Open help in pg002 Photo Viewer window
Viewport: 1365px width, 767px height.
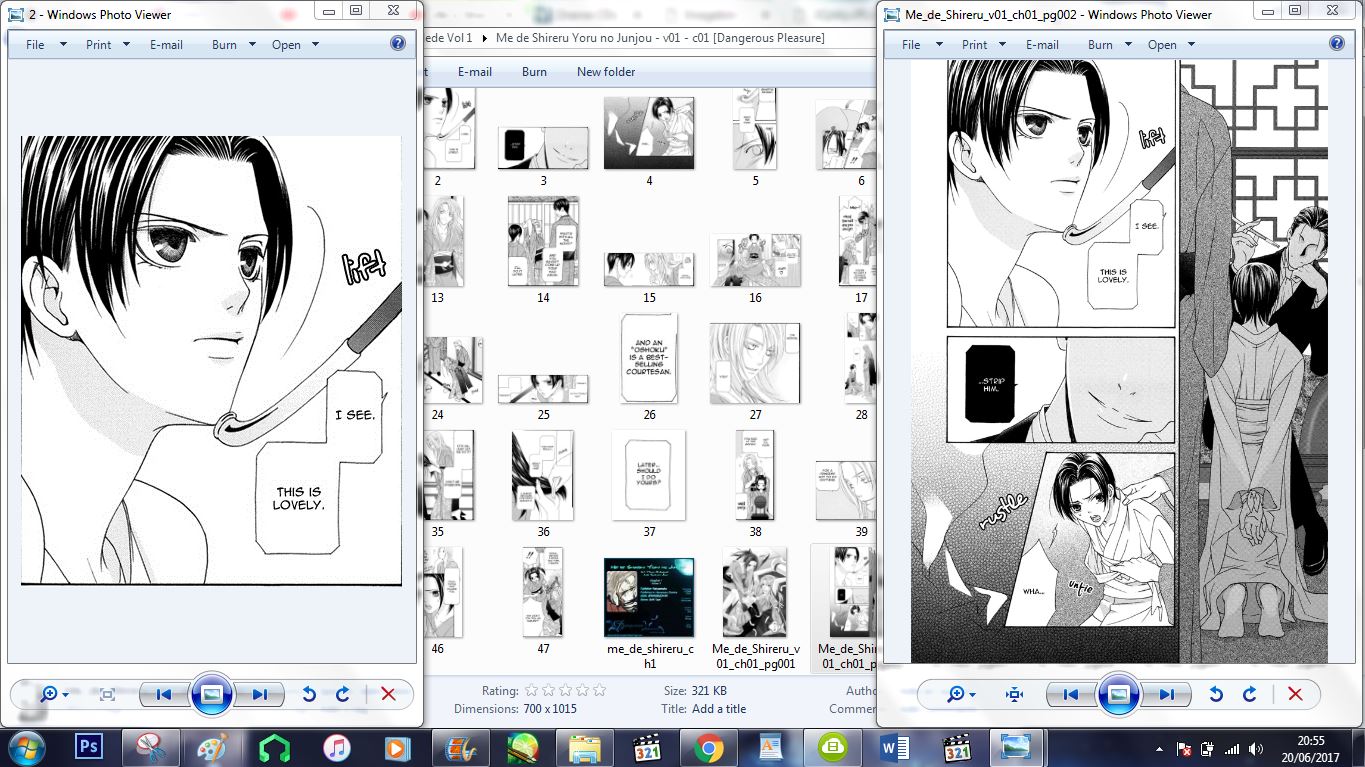tap(1337, 43)
